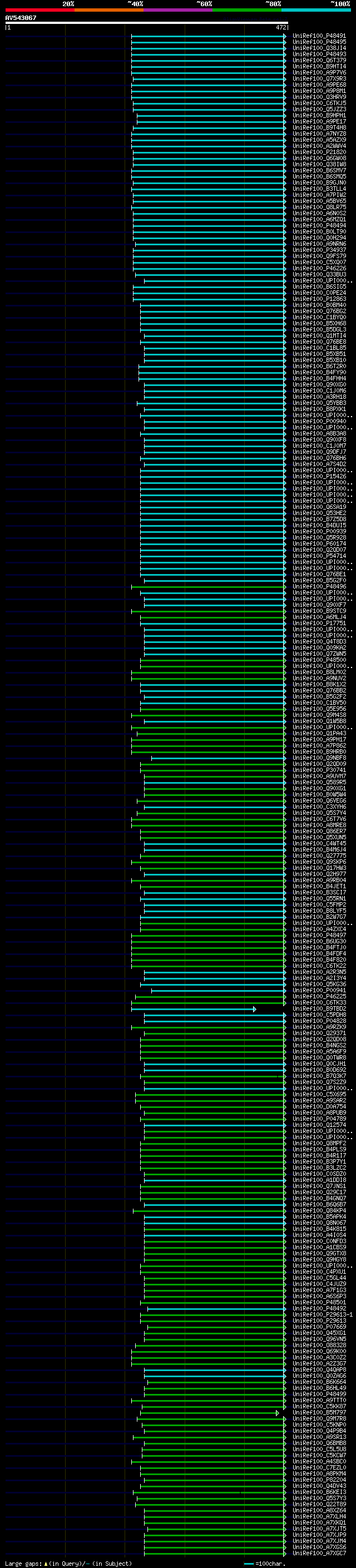356x1568 pixels.
Task: Select hit label UniRef100_P21820
Action: [x=319, y=152]
